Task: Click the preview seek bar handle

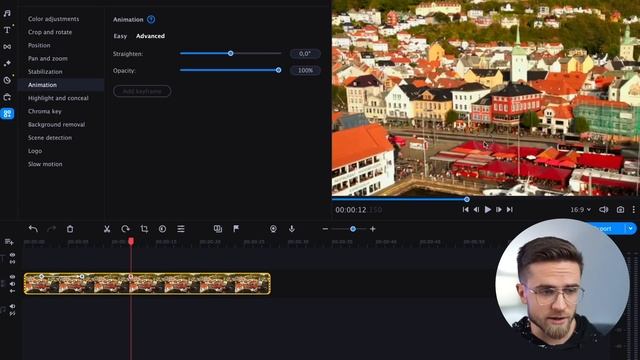Action: tap(467, 200)
